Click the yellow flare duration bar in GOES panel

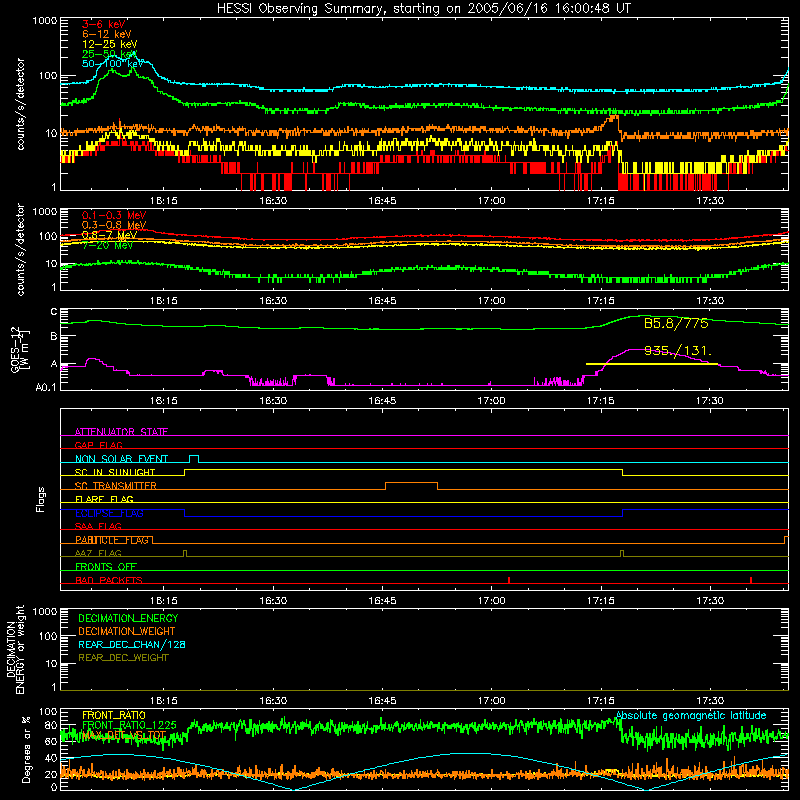[652, 364]
